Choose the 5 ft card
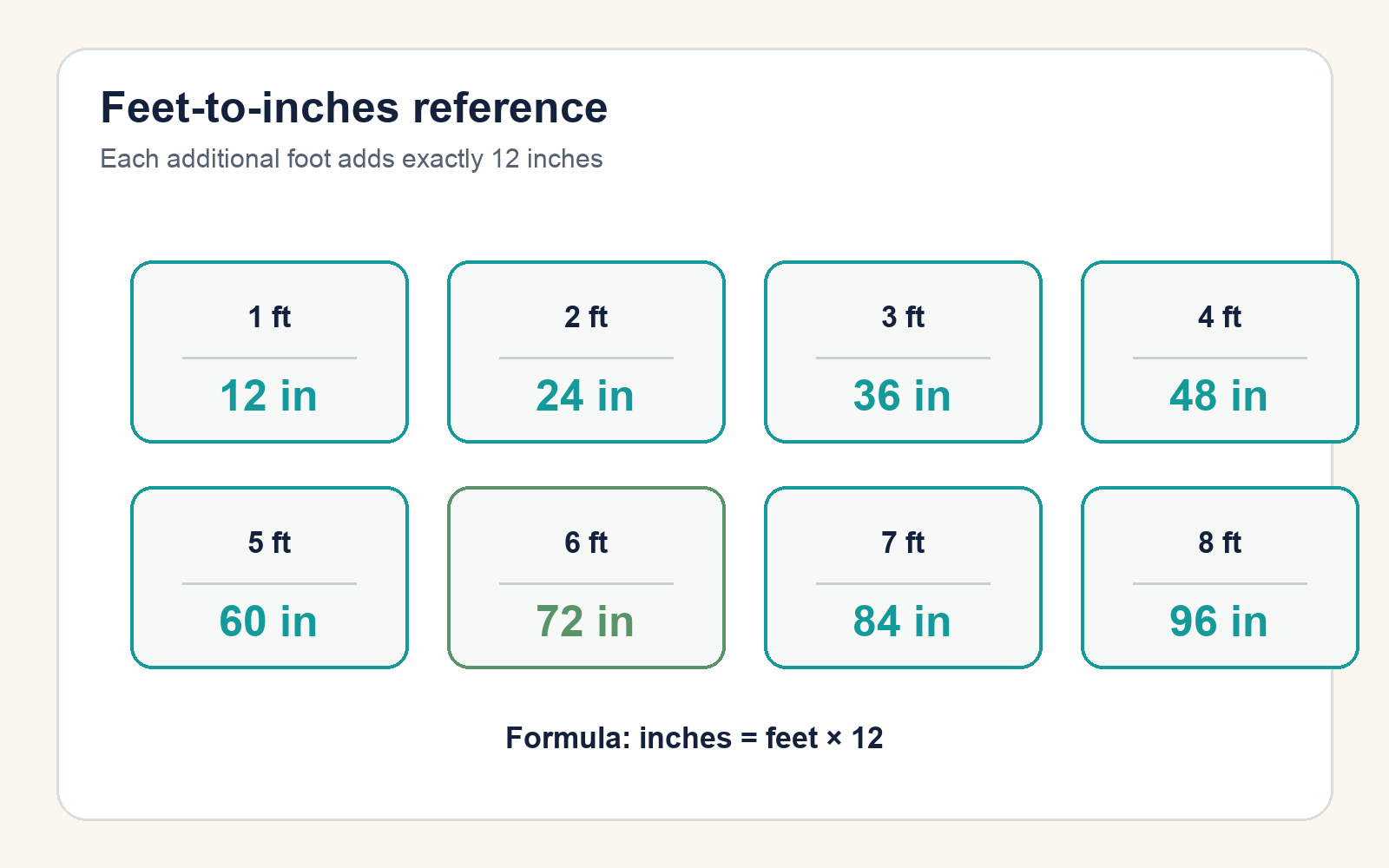Image resolution: width=1389 pixels, height=868 pixels. pyautogui.click(x=269, y=577)
